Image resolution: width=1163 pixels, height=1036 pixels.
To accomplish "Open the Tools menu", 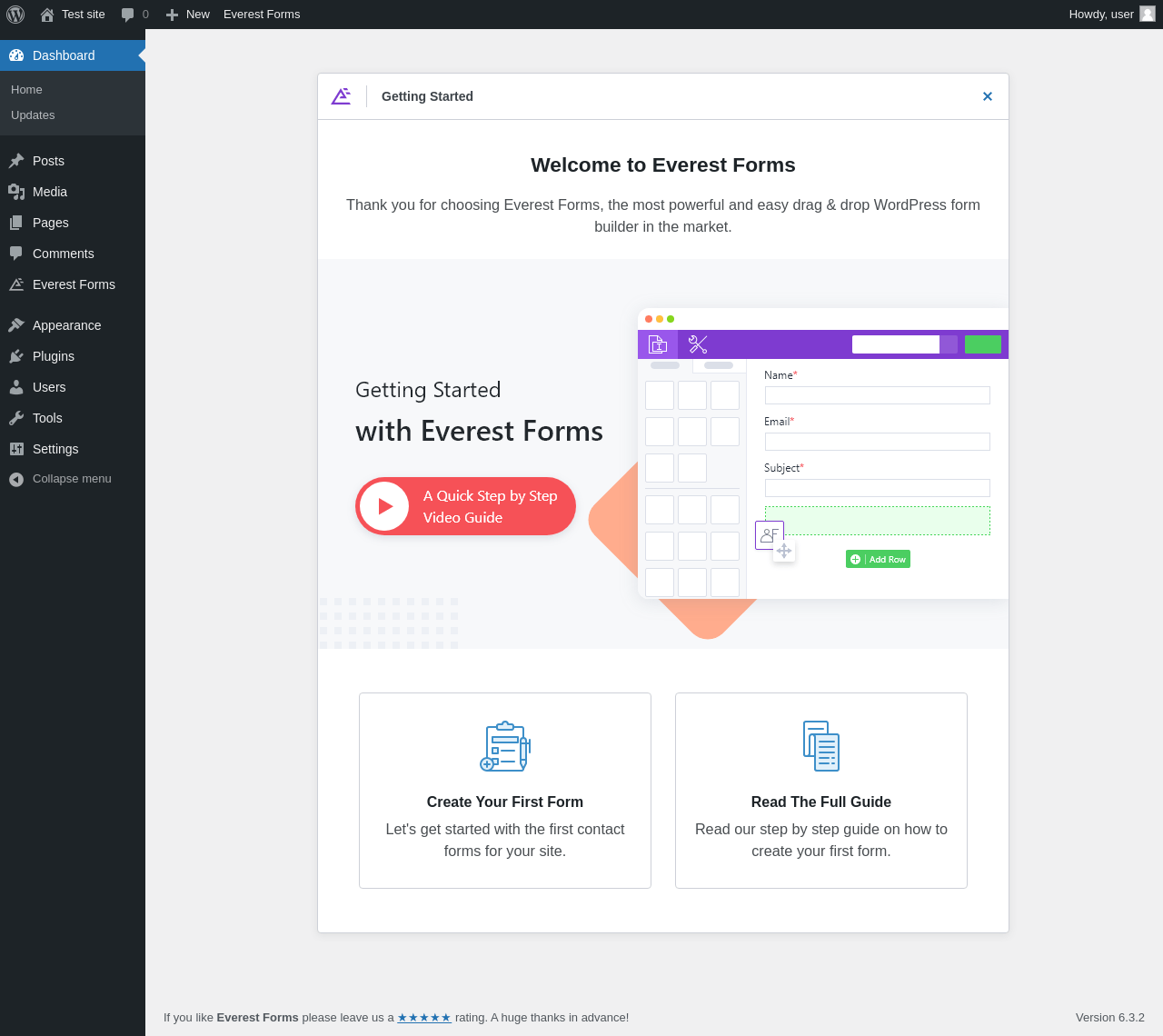I will tap(73, 418).
